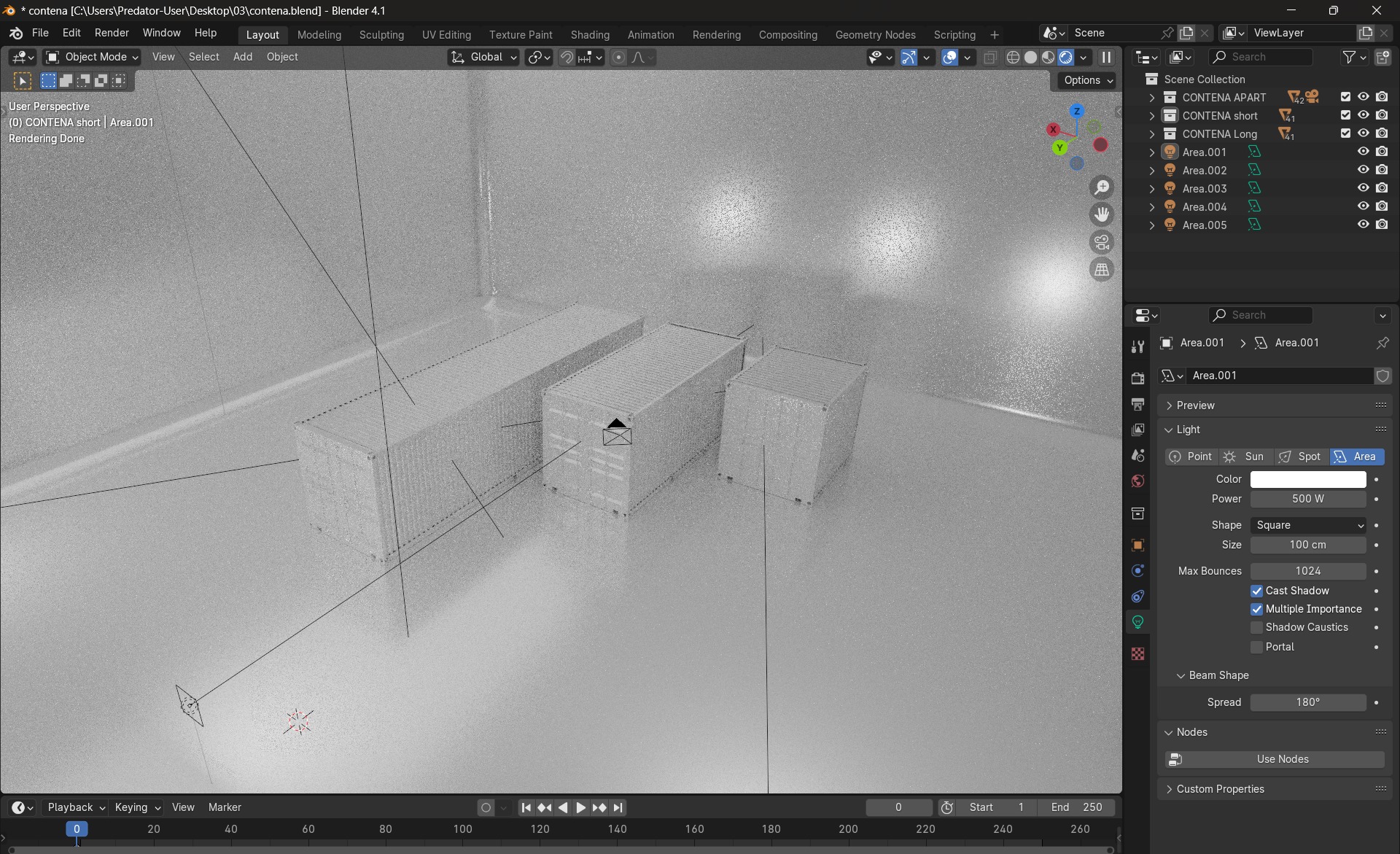
Task: Switch to the Shading workspace tab
Action: pos(590,35)
